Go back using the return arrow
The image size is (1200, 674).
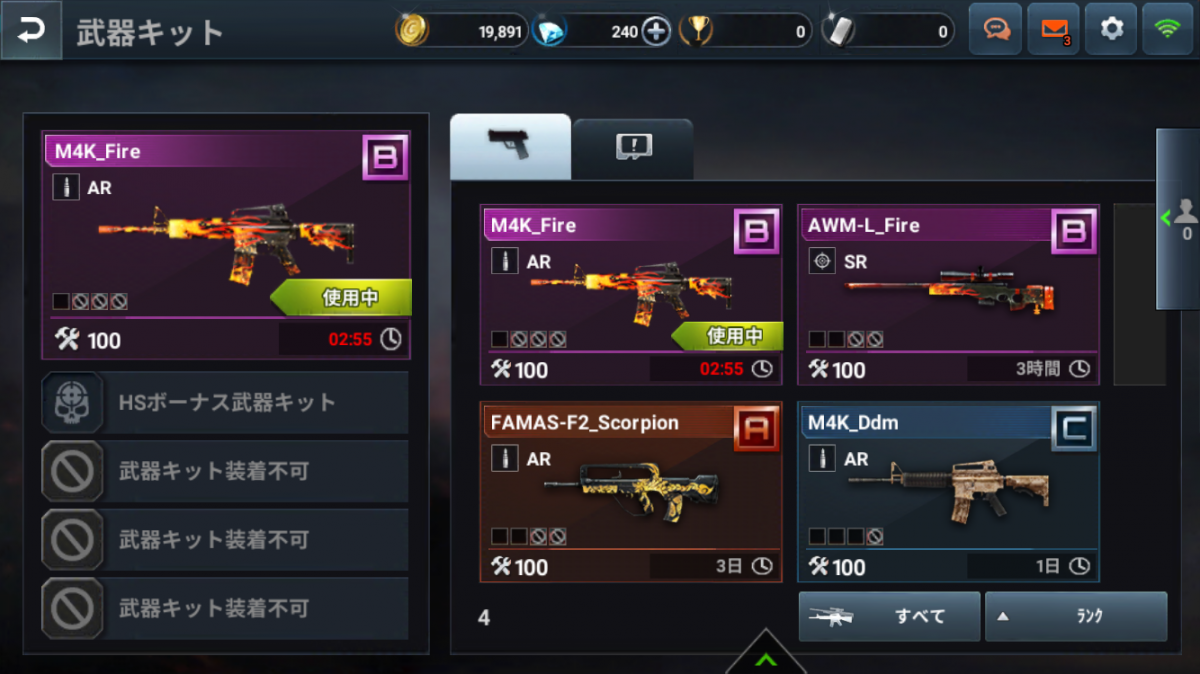[x=31, y=30]
